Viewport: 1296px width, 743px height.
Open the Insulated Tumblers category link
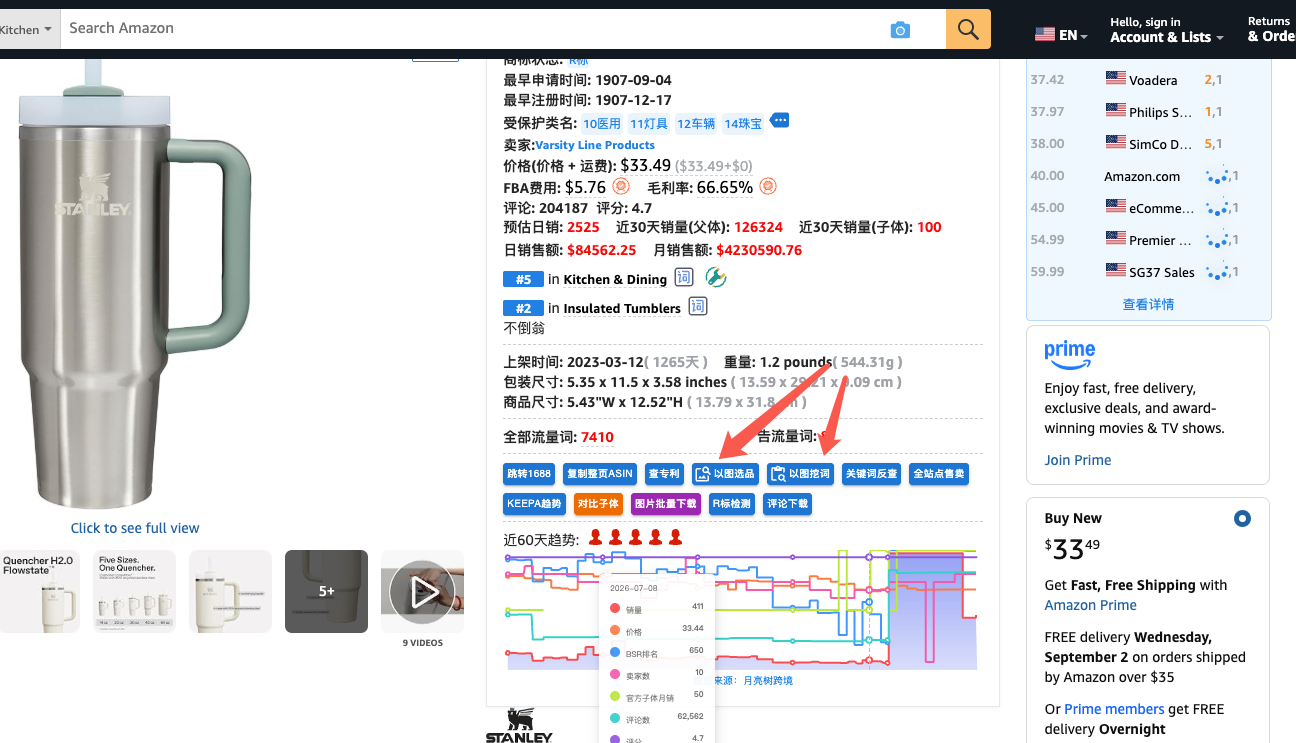coord(622,308)
